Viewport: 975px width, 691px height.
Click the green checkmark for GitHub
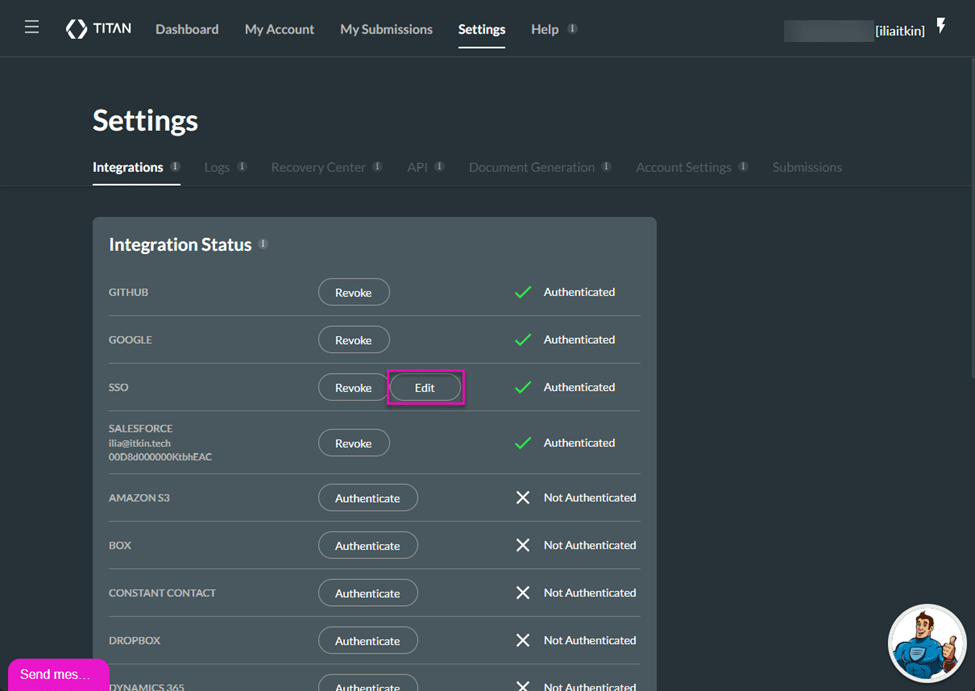pyautogui.click(x=523, y=292)
